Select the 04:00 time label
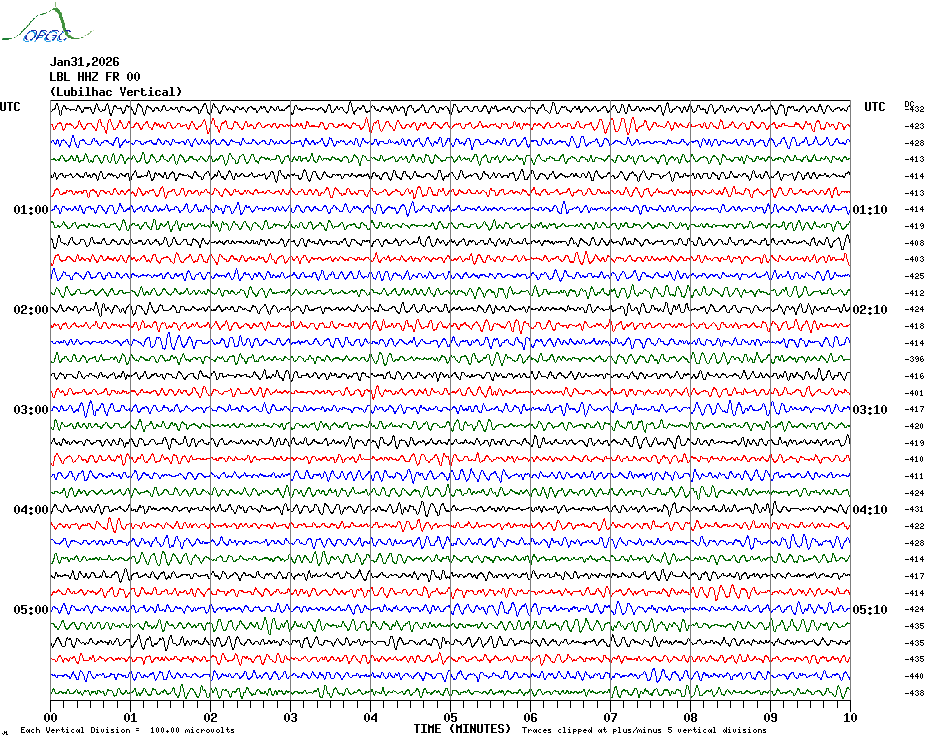The image size is (930, 744). point(31,510)
